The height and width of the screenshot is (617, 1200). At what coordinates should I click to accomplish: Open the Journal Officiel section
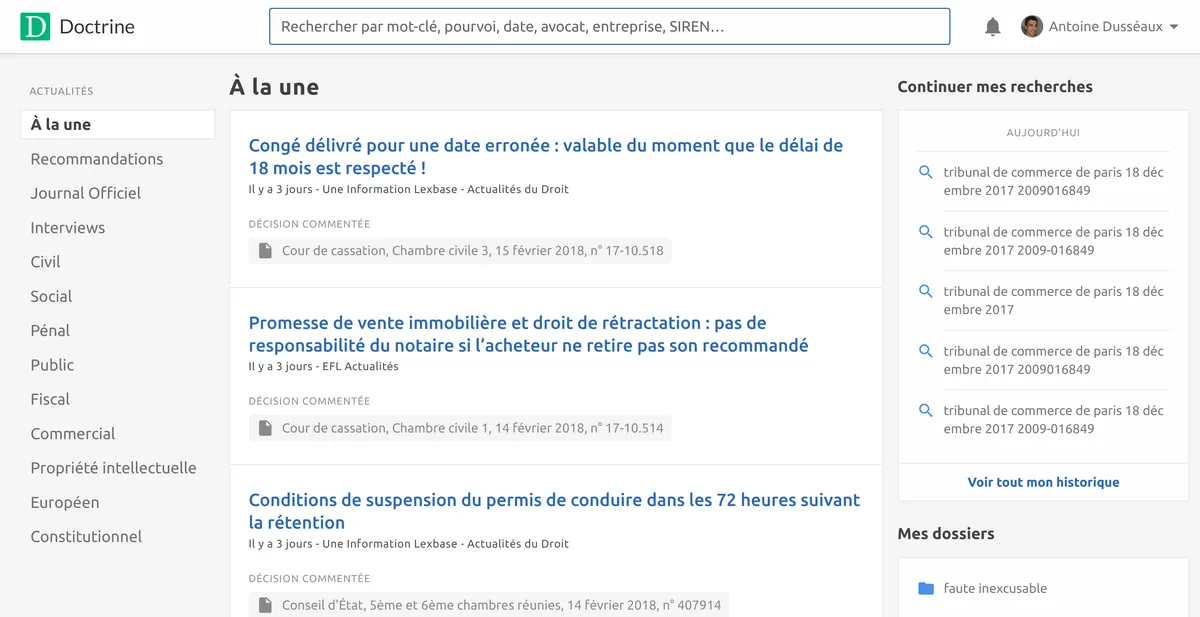click(x=85, y=193)
